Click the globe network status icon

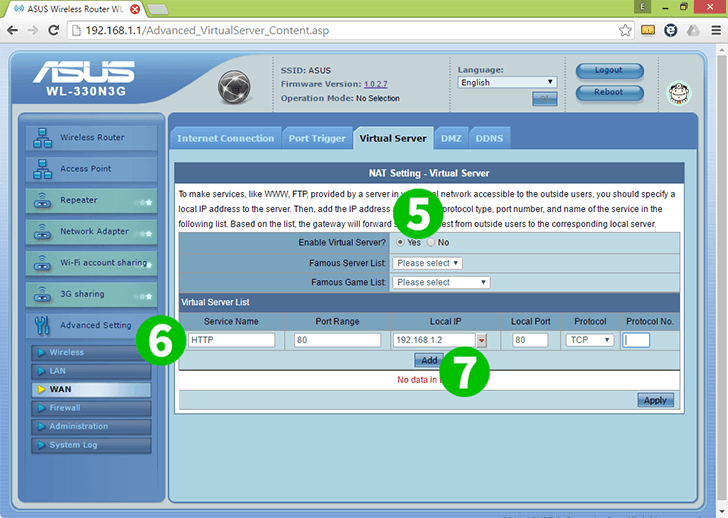click(234, 87)
